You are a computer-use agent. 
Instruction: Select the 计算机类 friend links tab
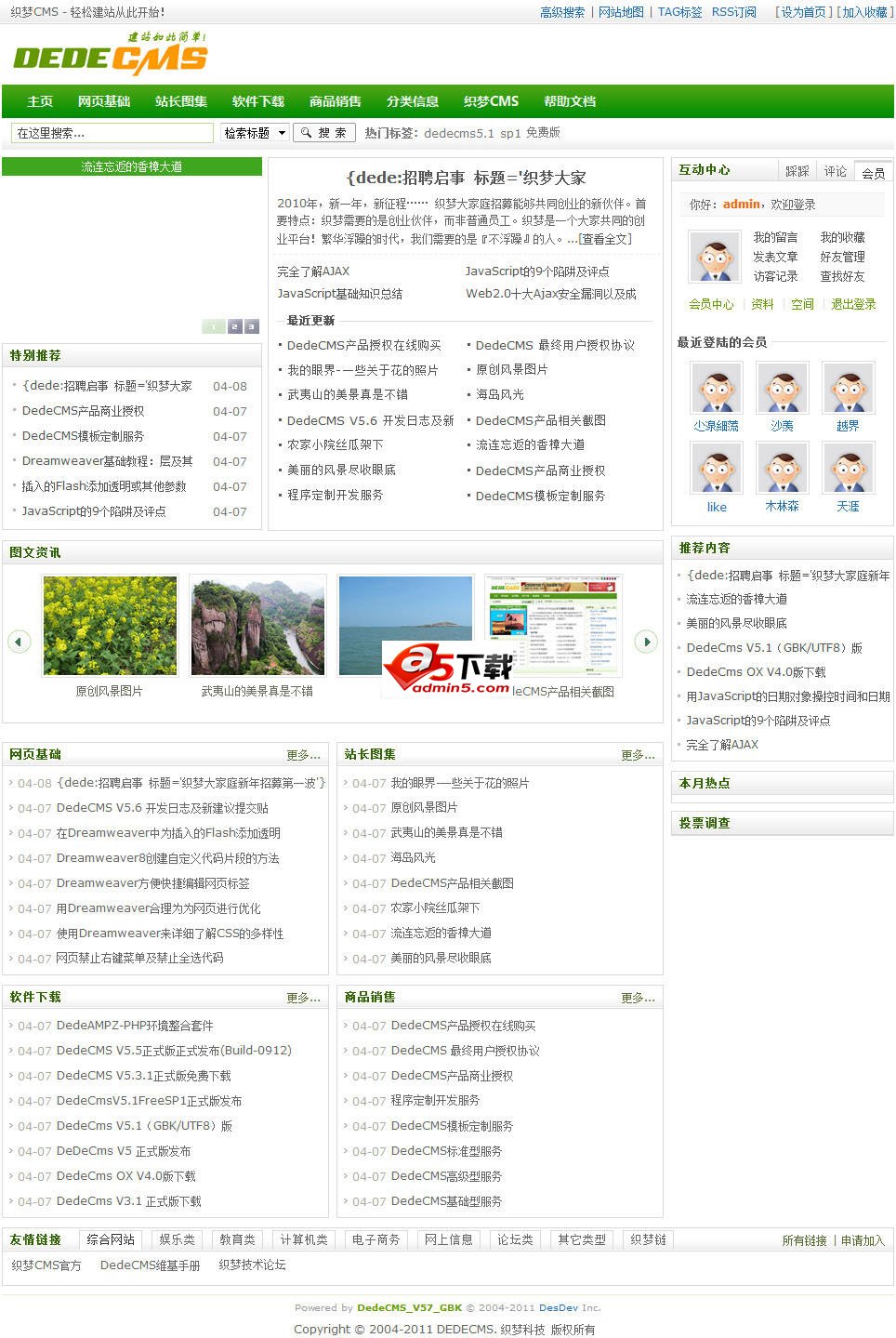point(304,1239)
